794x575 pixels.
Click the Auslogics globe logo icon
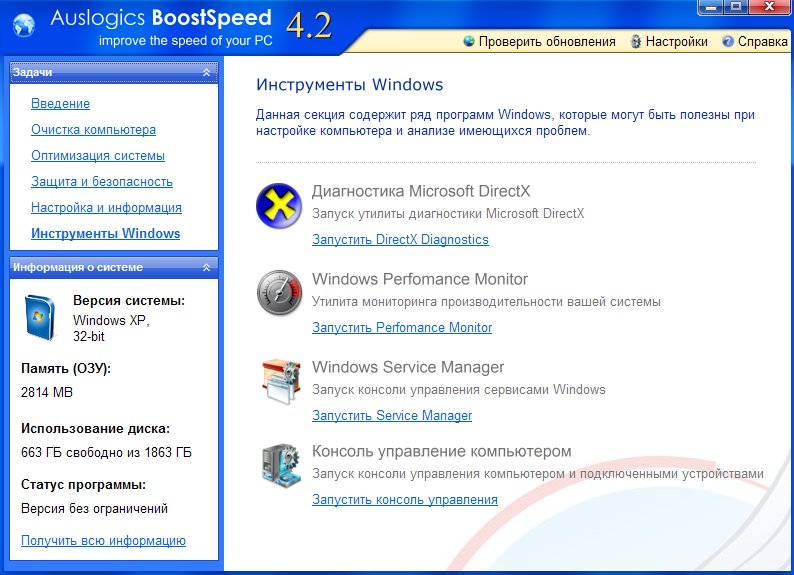(24, 24)
